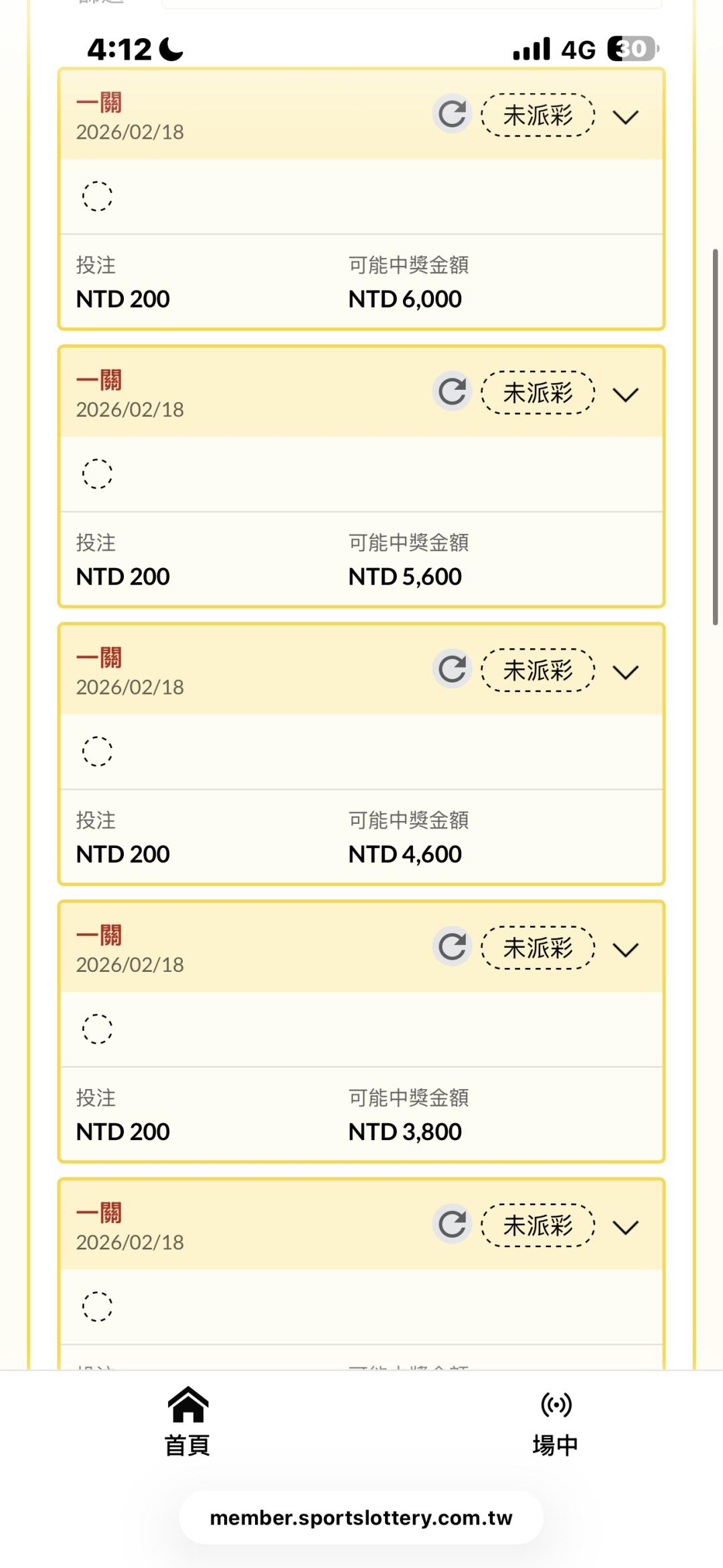Expand the NTD 5,600 ticket details chevron
The image size is (723, 1568).
point(626,395)
